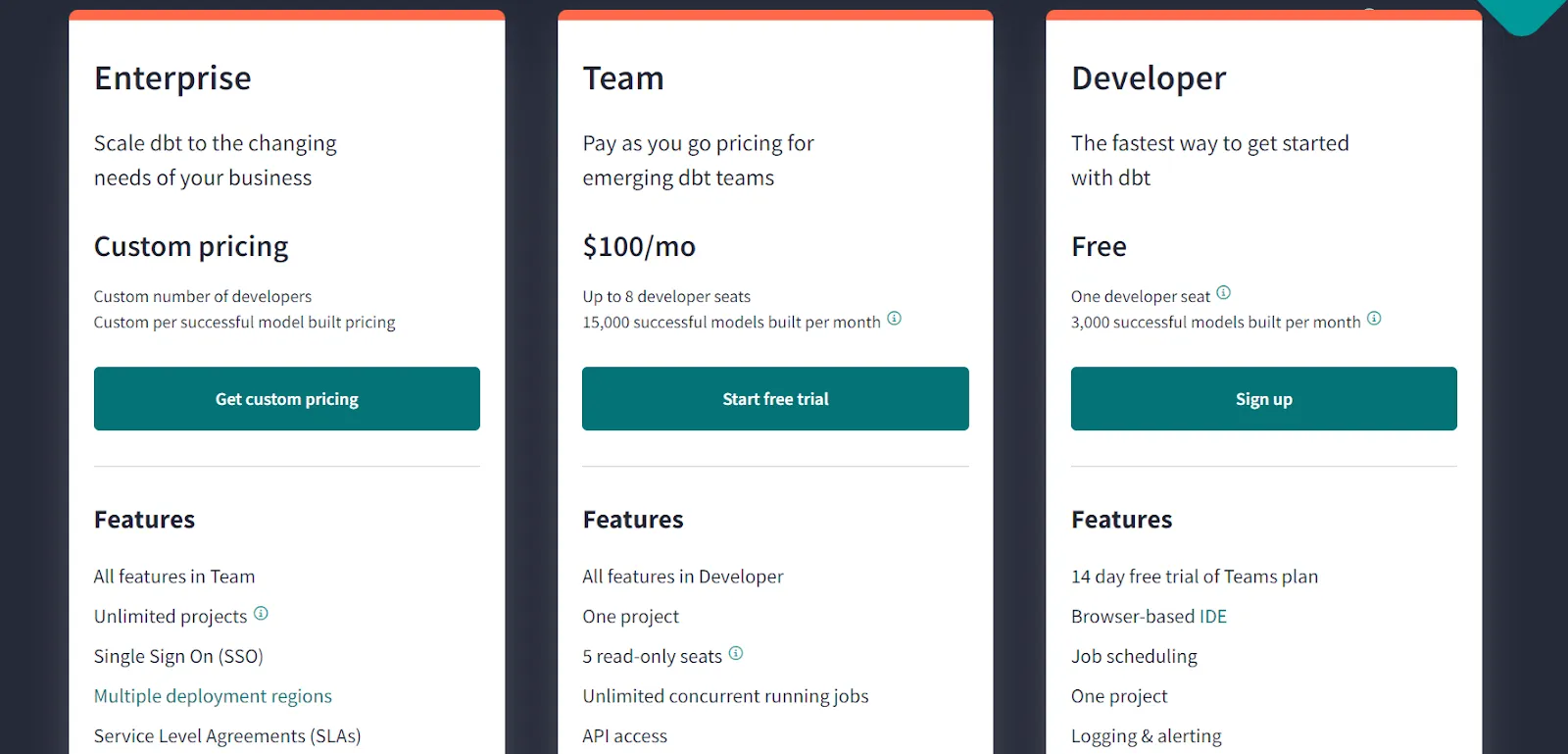1568x754 pixels.
Task: Click Features heading in Developer card
Action: tap(1121, 520)
